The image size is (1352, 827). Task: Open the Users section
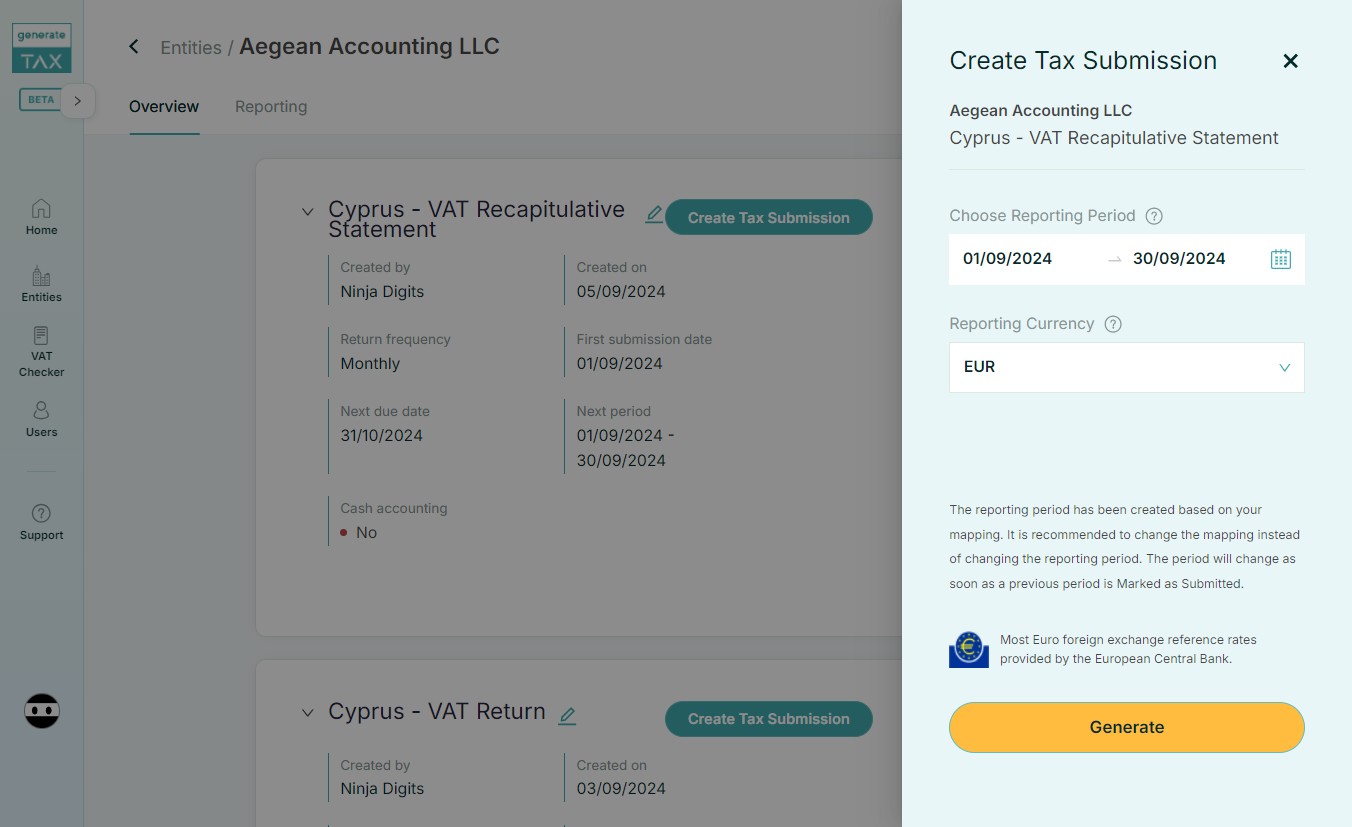(41, 419)
